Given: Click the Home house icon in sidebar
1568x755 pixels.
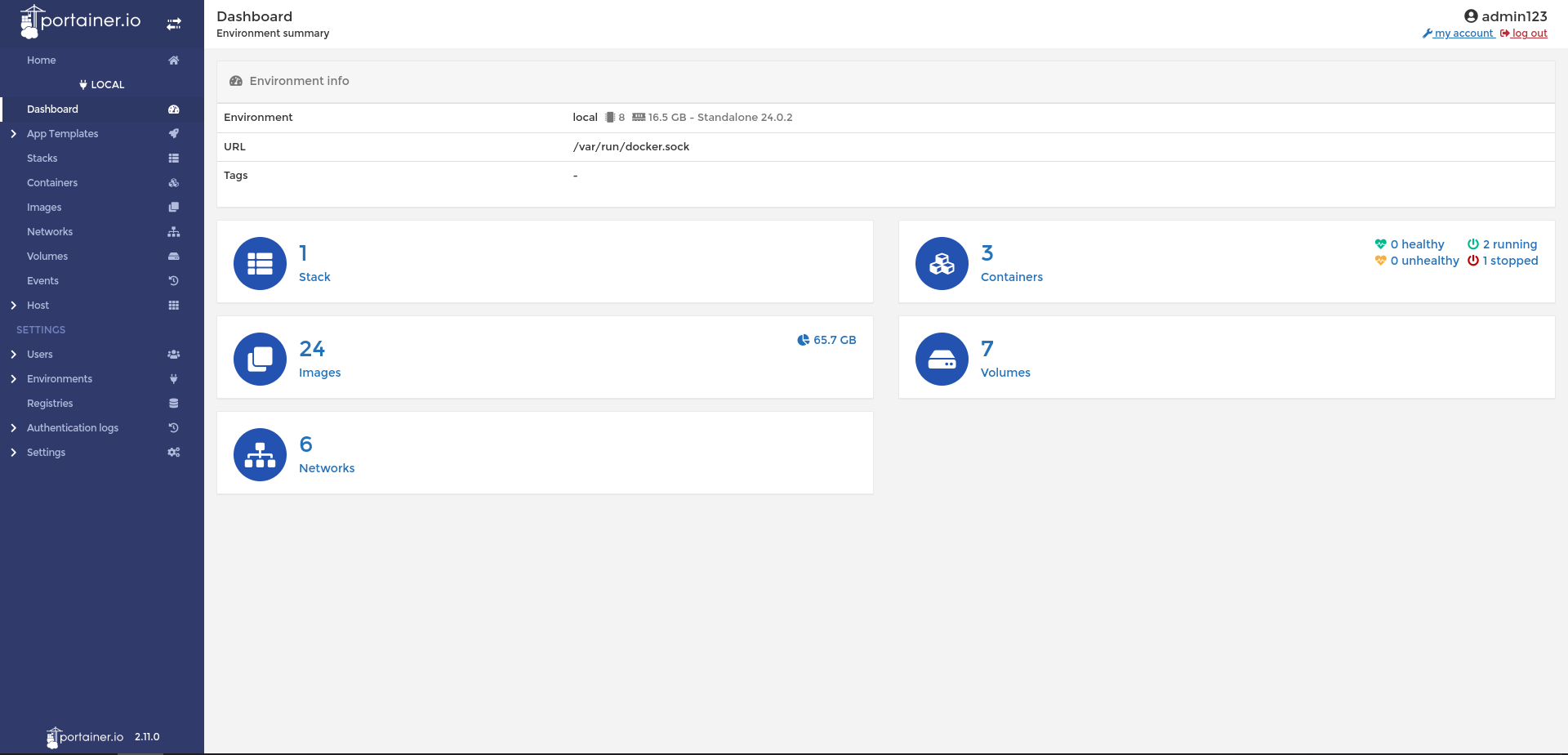Looking at the screenshot, I should 173,60.
